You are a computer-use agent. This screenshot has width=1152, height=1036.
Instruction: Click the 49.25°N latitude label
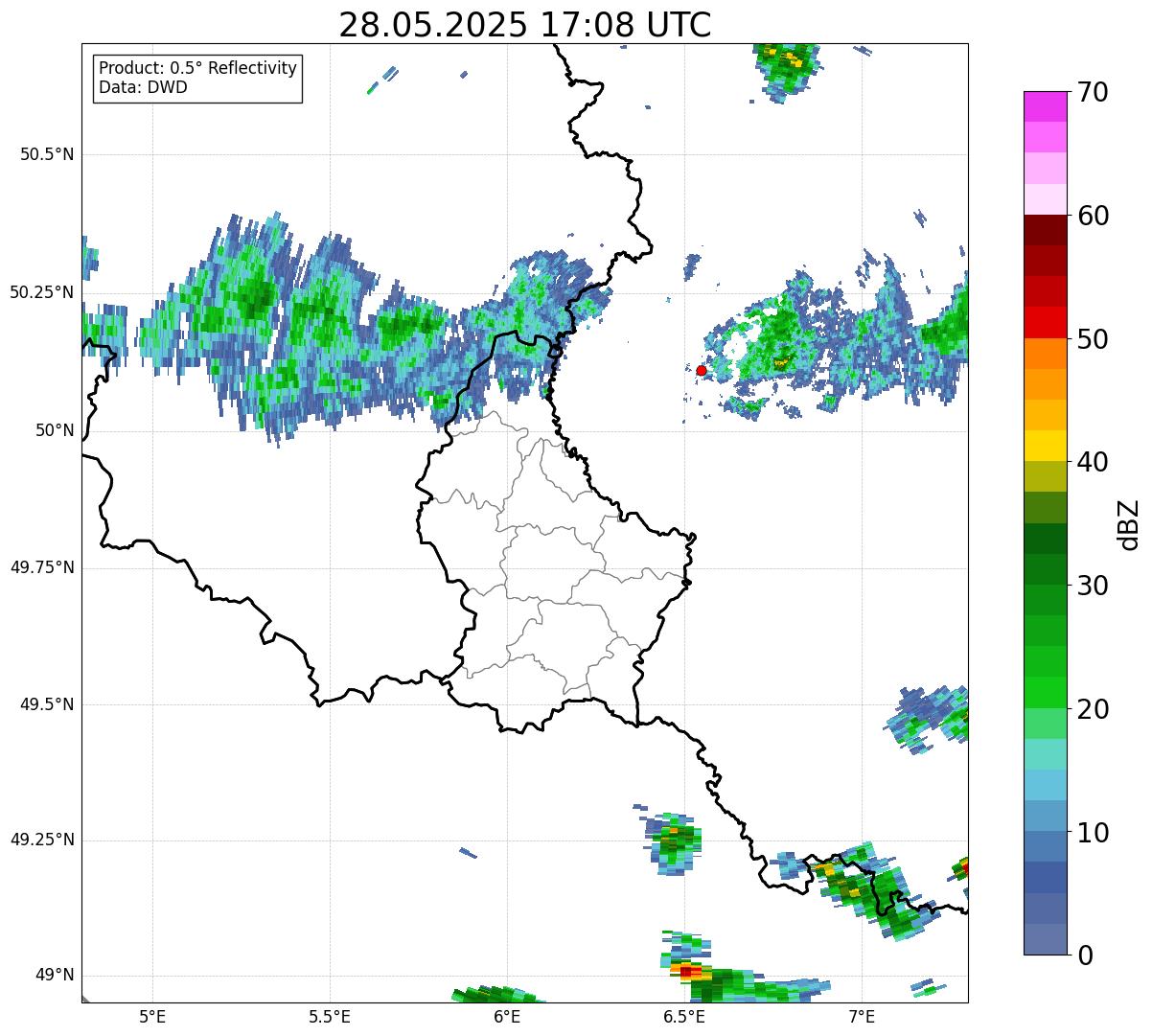[41, 840]
